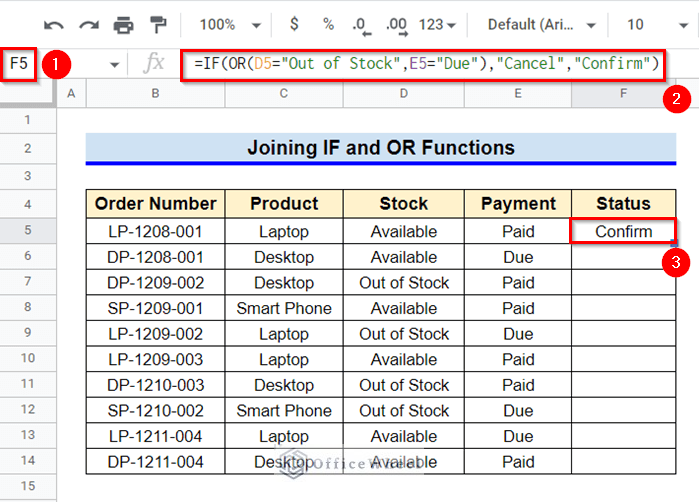This screenshot has height=502, width=699.
Task: Select row 10 header
Action: tap(28, 358)
